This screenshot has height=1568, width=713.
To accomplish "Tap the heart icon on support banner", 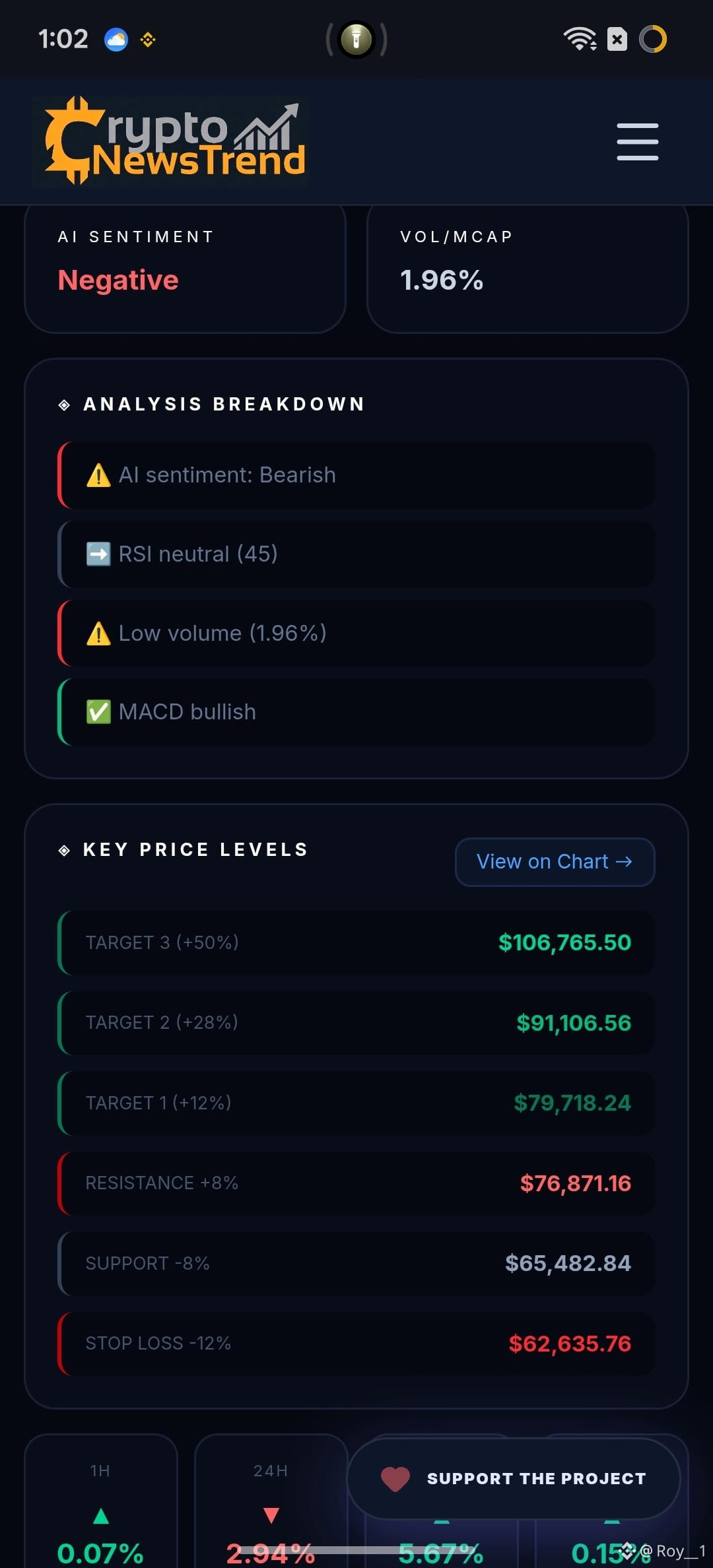I will 395,1479.
